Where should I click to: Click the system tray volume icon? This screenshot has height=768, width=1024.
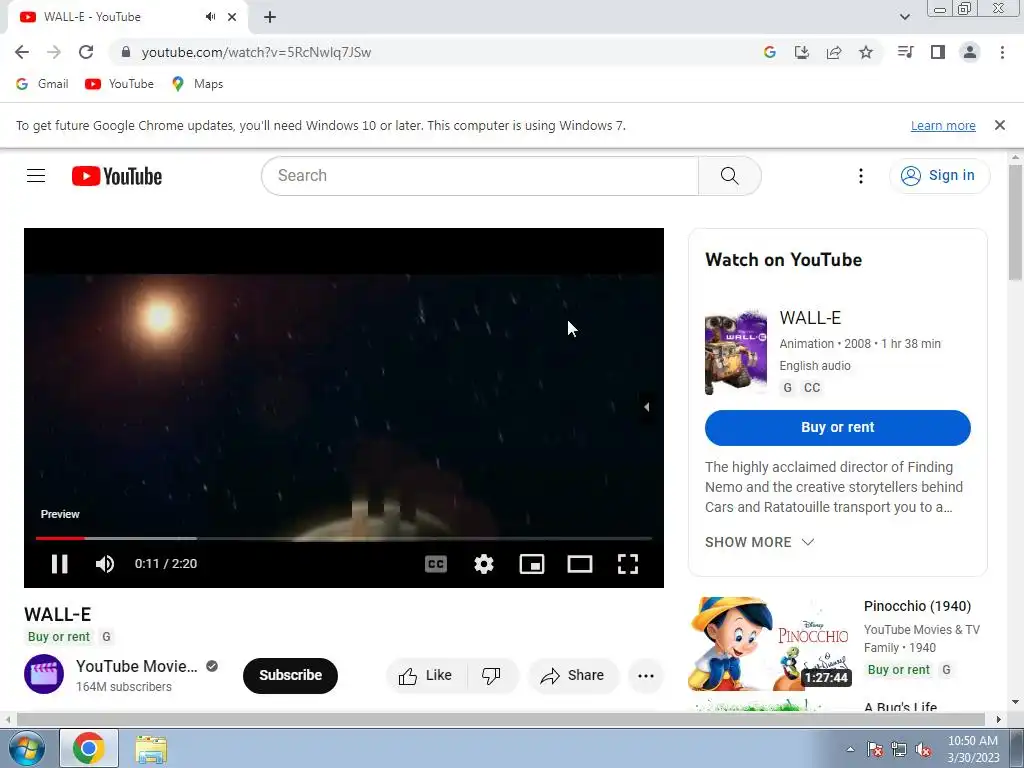[923, 750]
